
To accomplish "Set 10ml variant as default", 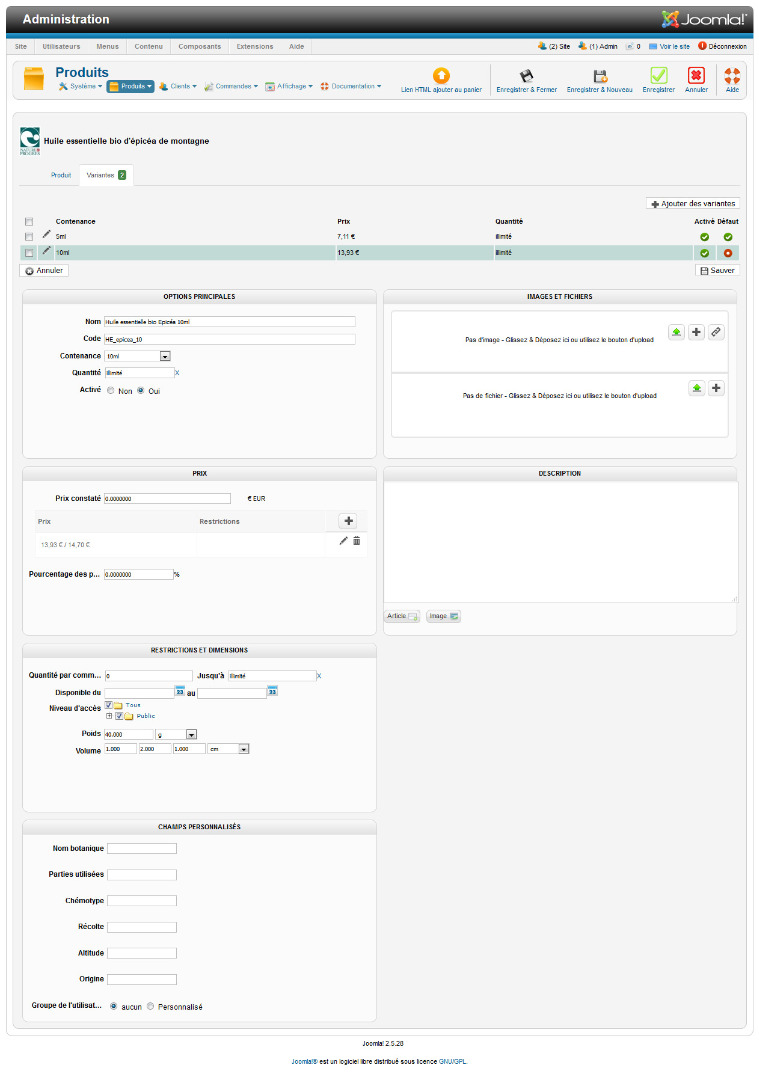I will pyautogui.click(x=727, y=253).
